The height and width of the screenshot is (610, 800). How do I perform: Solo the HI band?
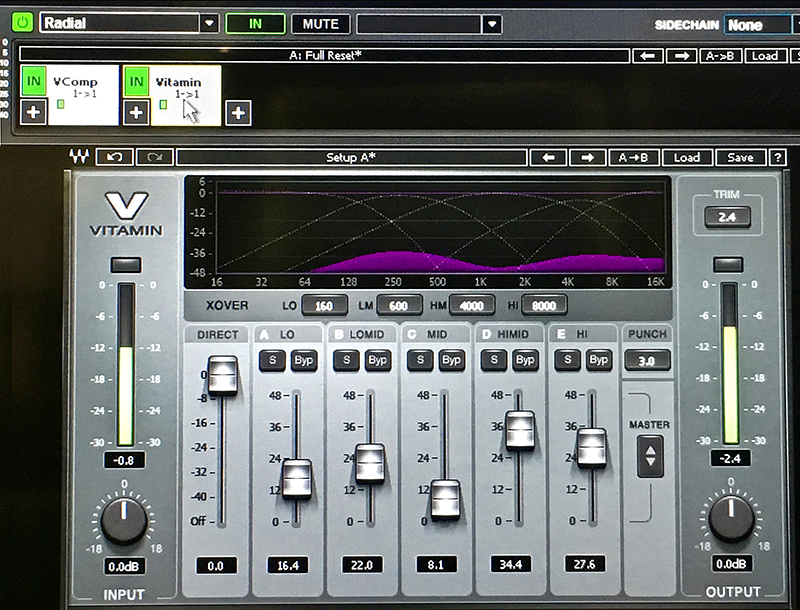point(567,360)
